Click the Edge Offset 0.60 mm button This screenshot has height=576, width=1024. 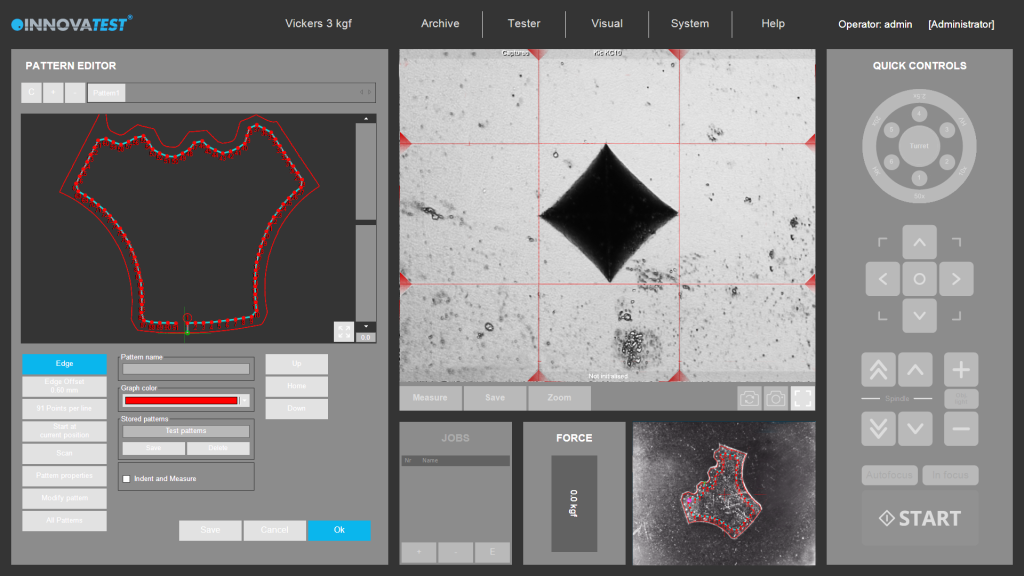(64, 386)
